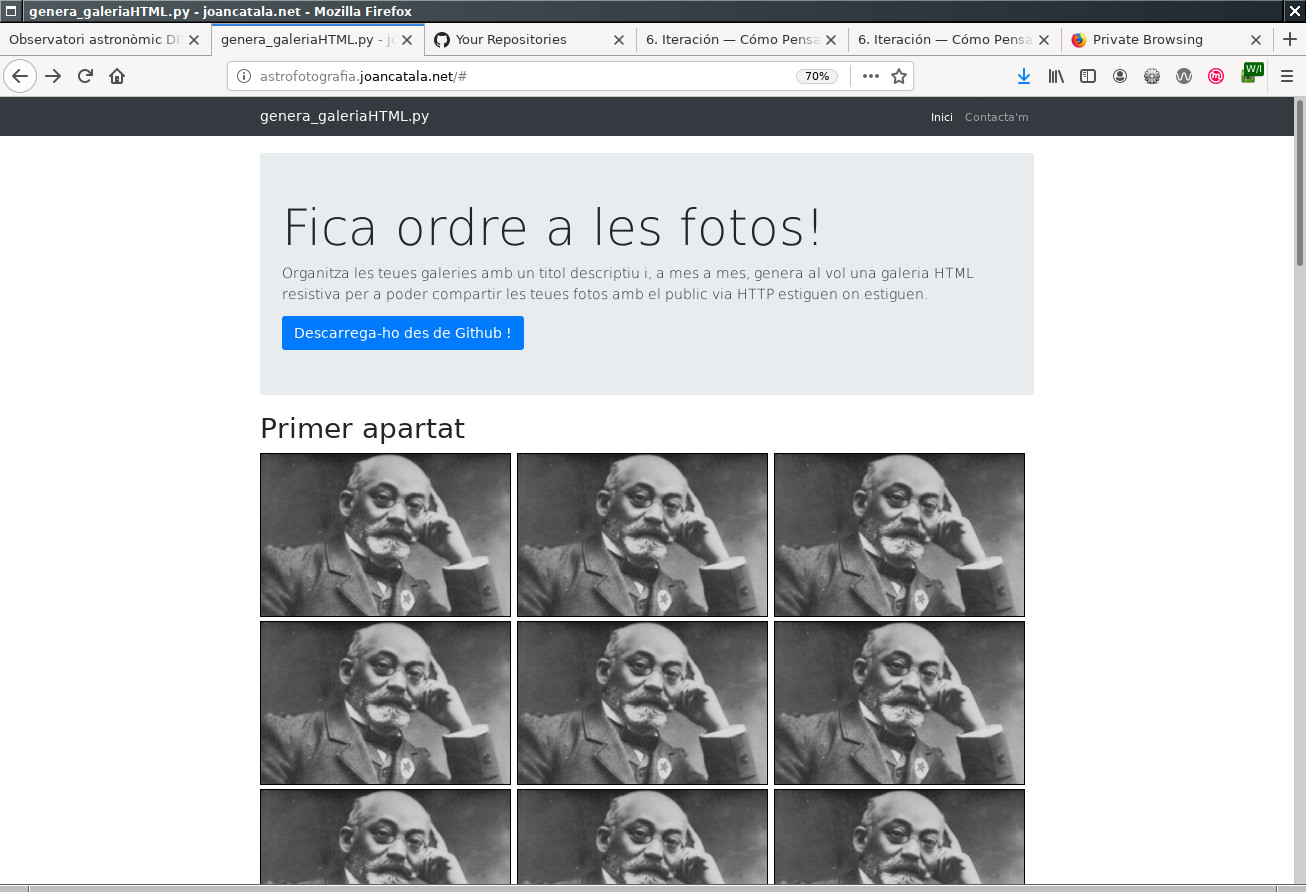Open the Library menu
Image resolution: width=1306 pixels, height=892 pixels.
click(1056, 76)
